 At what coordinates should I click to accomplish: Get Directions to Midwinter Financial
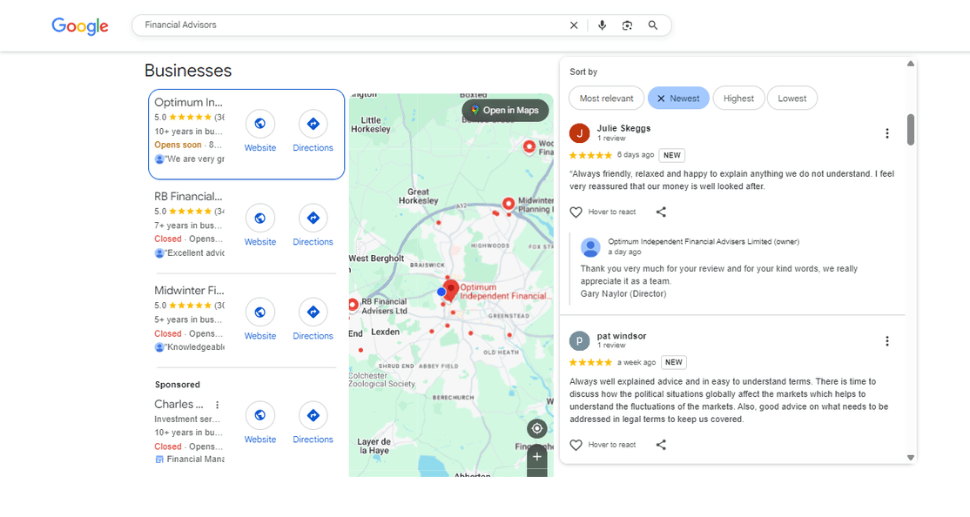coord(313,312)
